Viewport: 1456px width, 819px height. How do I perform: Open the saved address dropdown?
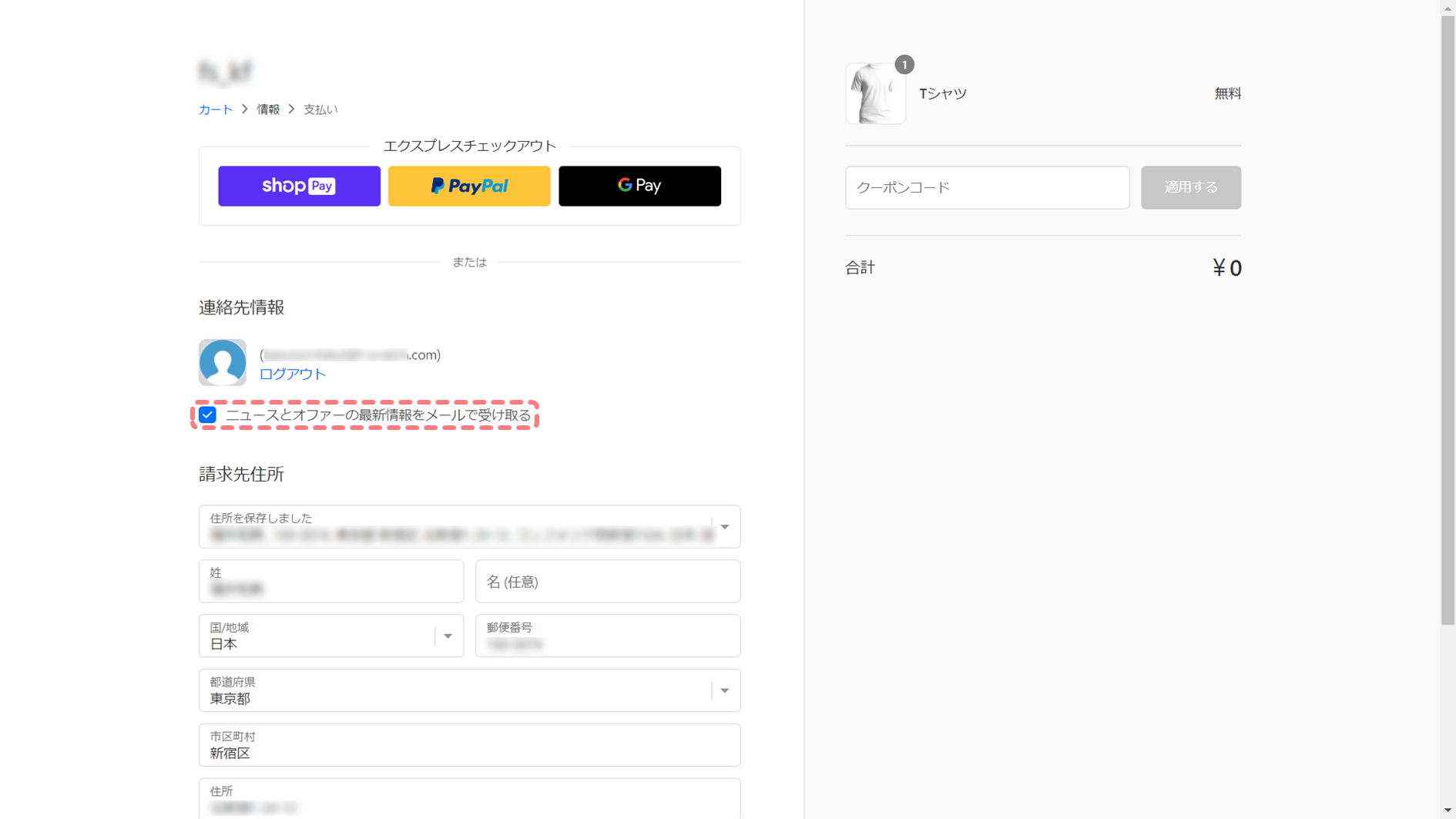tap(469, 526)
